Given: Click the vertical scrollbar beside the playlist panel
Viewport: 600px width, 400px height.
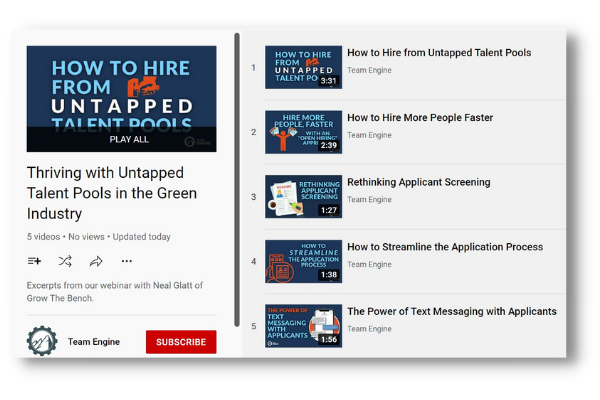Looking at the screenshot, I should click(237, 180).
